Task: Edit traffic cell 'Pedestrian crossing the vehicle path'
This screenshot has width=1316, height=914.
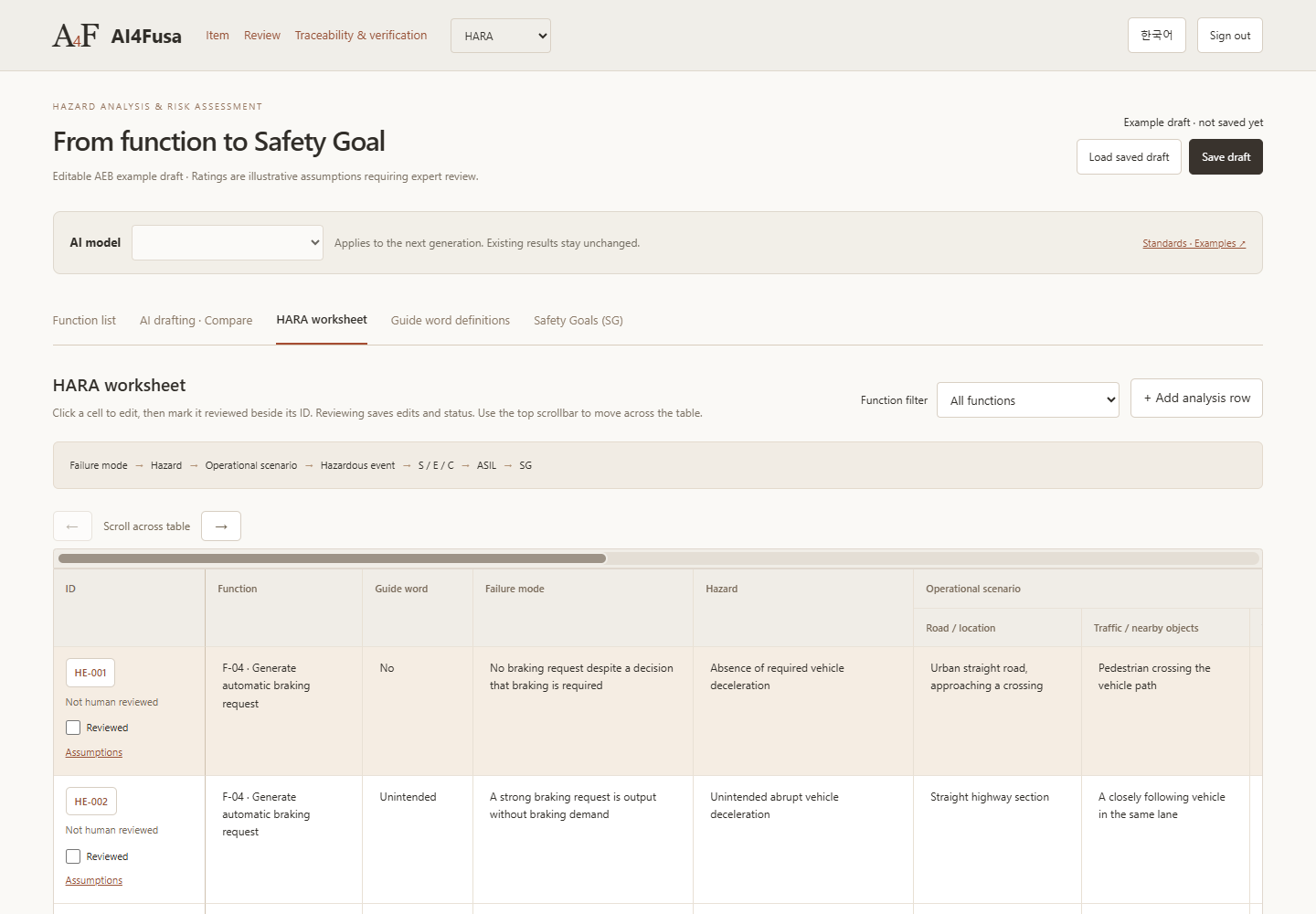Action: [x=1165, y=711]
